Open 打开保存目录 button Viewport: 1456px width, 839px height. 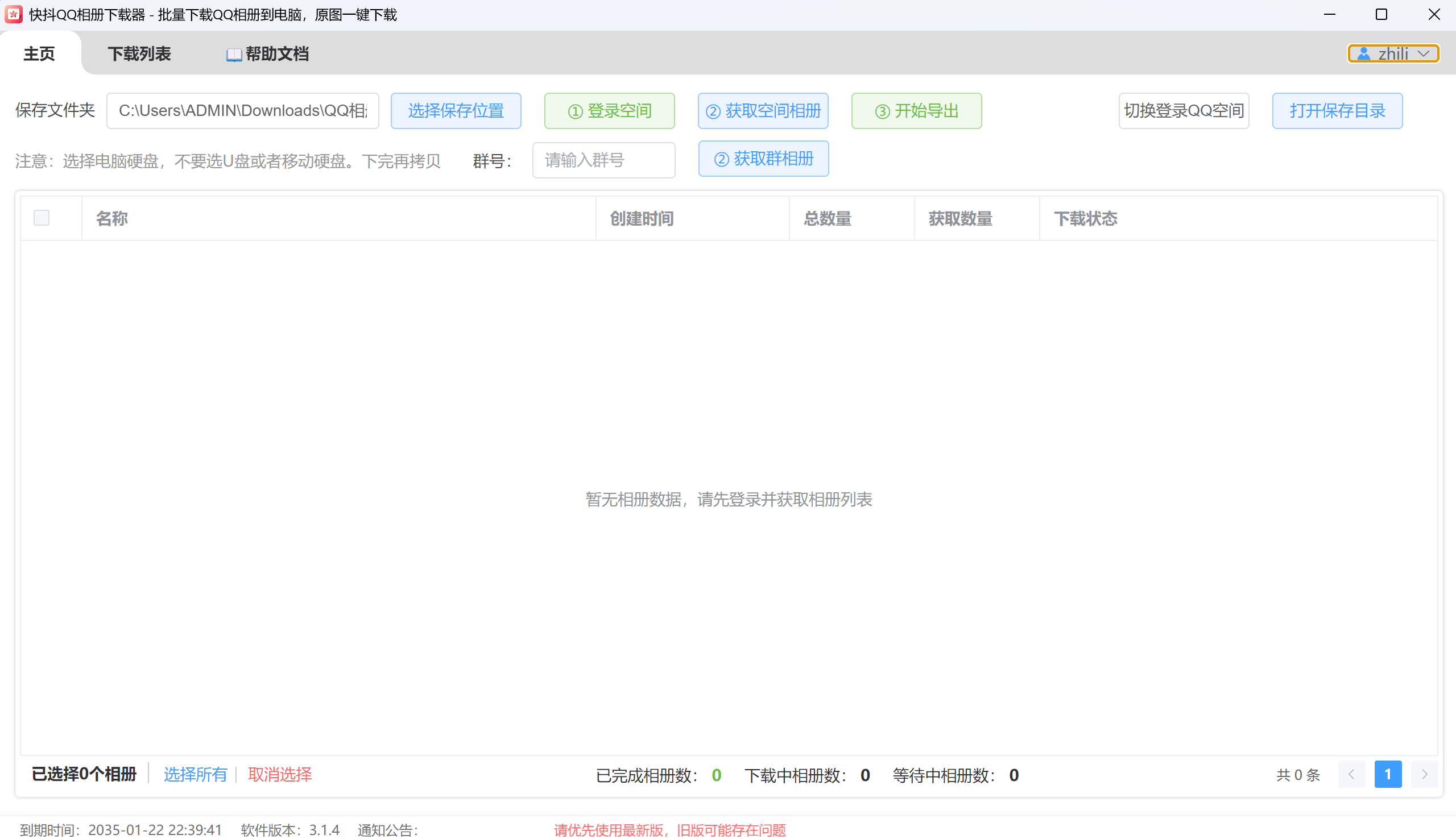click(x=1337, y=111)
